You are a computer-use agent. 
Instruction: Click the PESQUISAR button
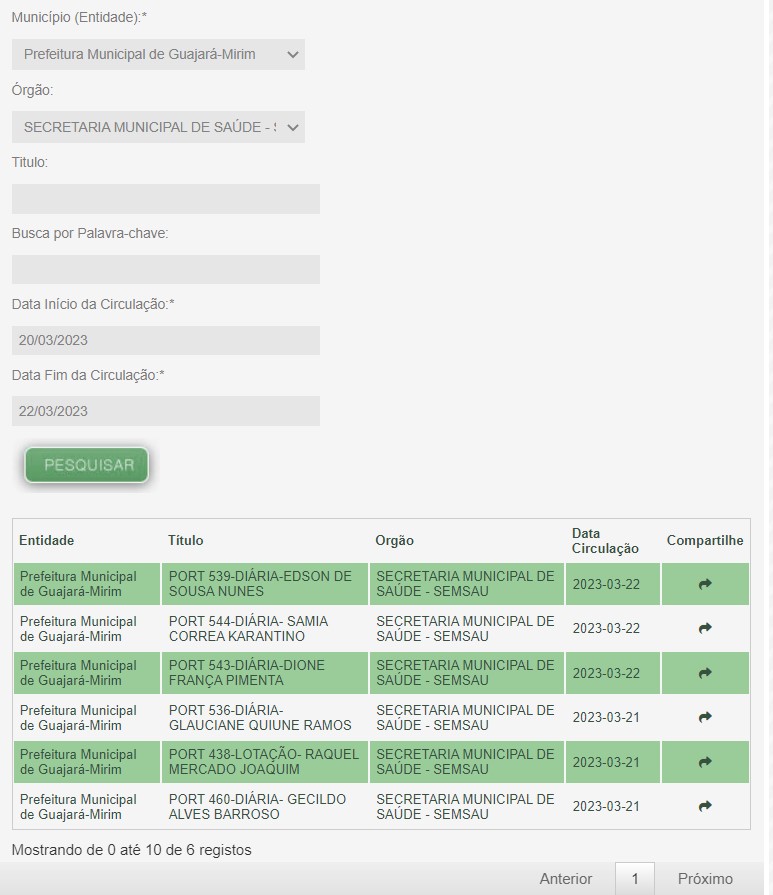(x=88, y=465)
